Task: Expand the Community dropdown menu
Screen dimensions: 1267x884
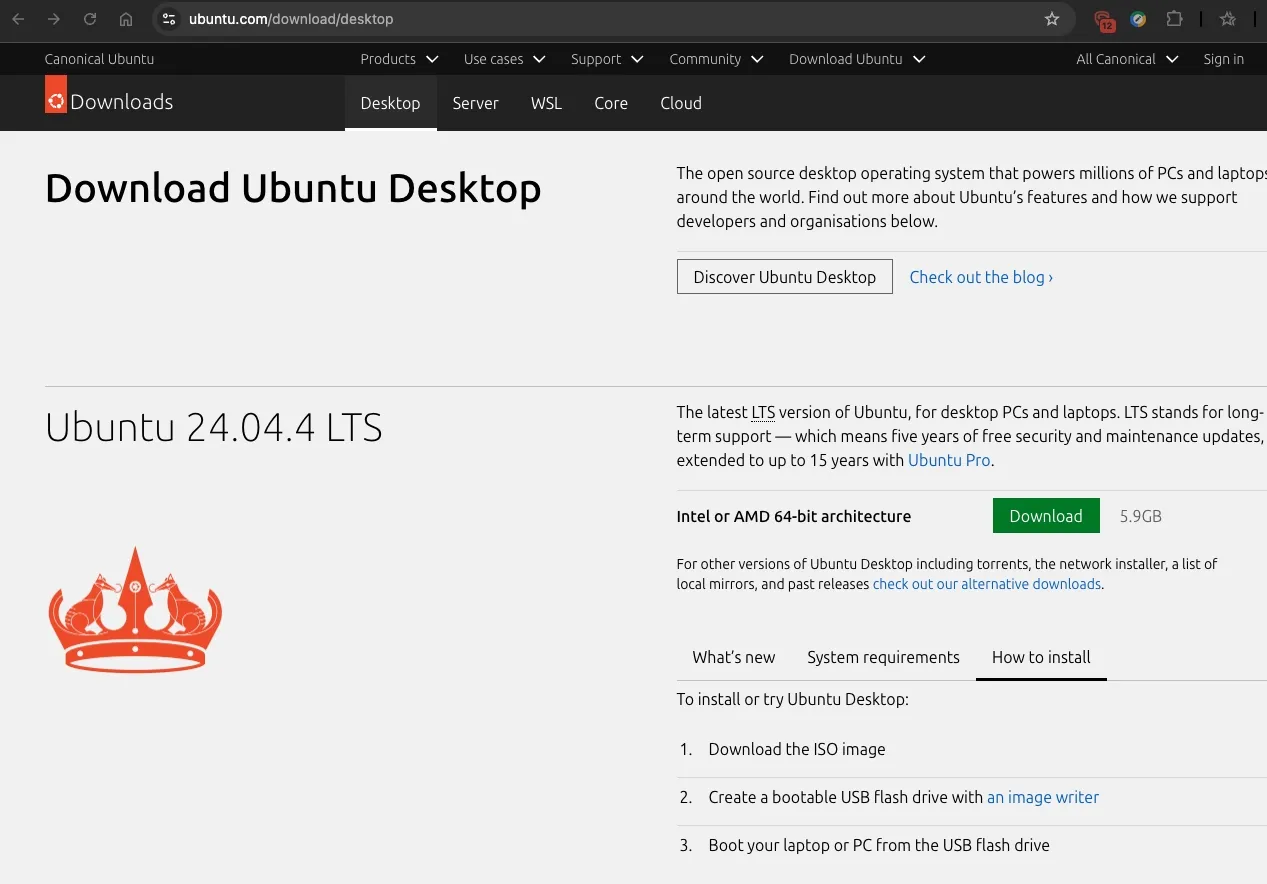Action: click(716, 59)
